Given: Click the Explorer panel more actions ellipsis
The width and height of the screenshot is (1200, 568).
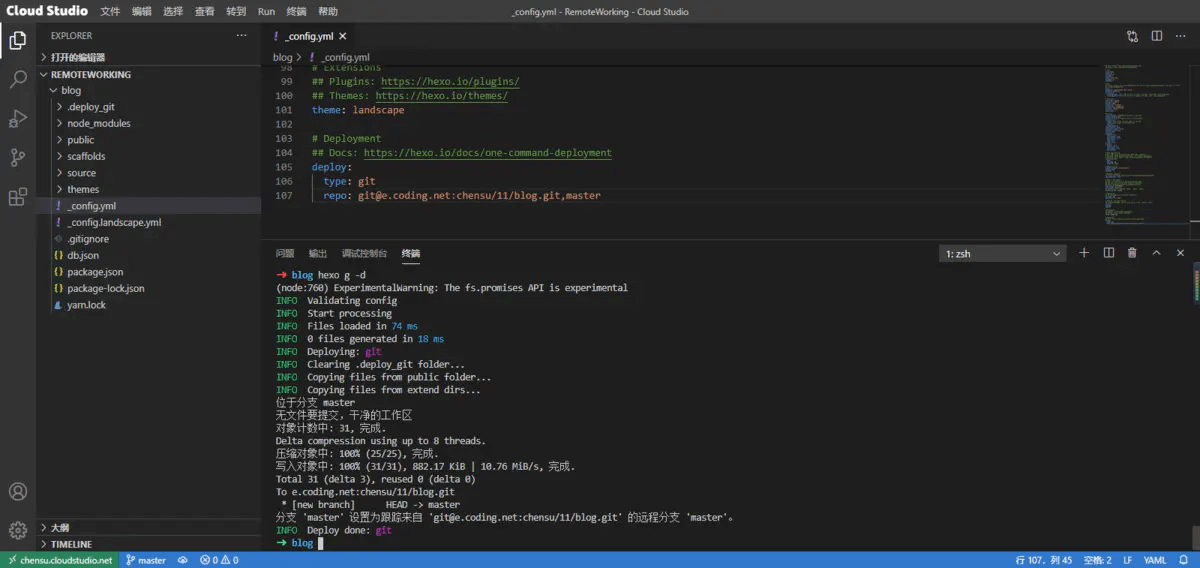Looking at the screenshot, I should 241,35.
